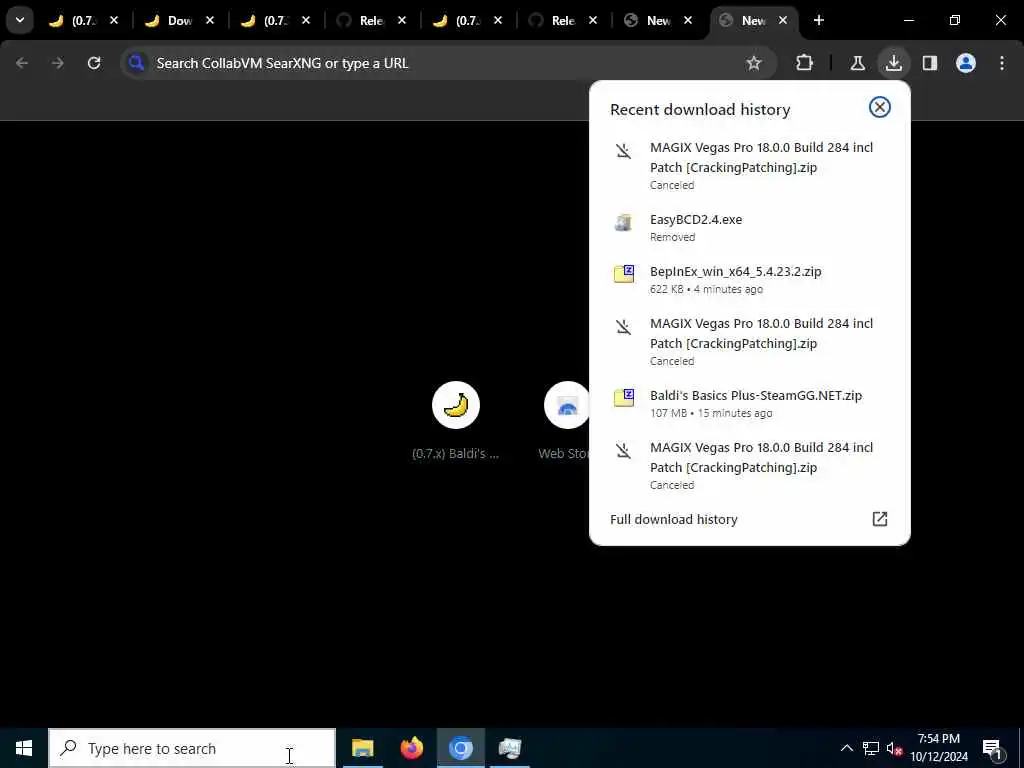
Task: Open Chrome Labs flask icon
Action: (x=857, y=63)
